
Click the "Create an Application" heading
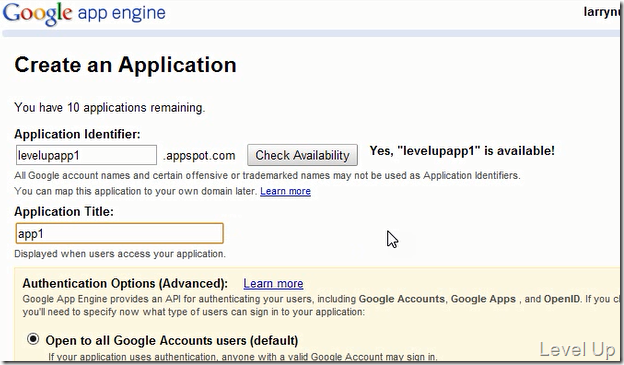125,65
